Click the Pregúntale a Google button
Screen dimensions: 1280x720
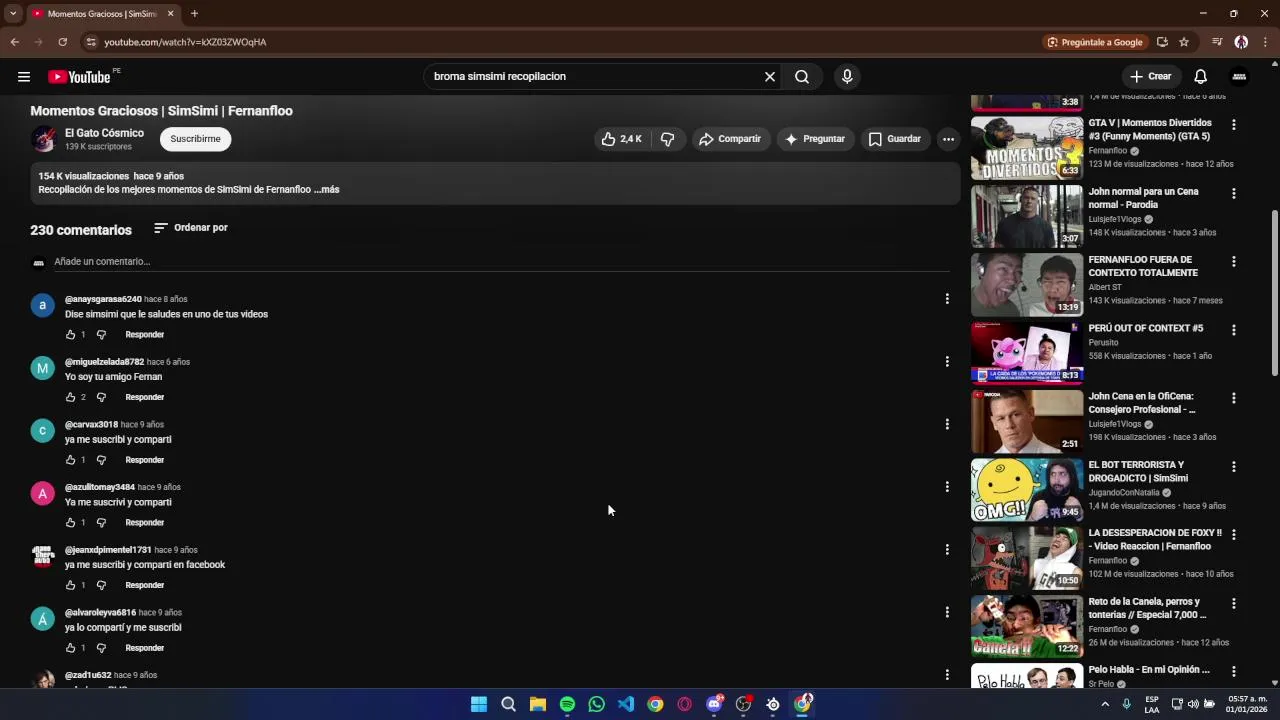coord(1095,42)
